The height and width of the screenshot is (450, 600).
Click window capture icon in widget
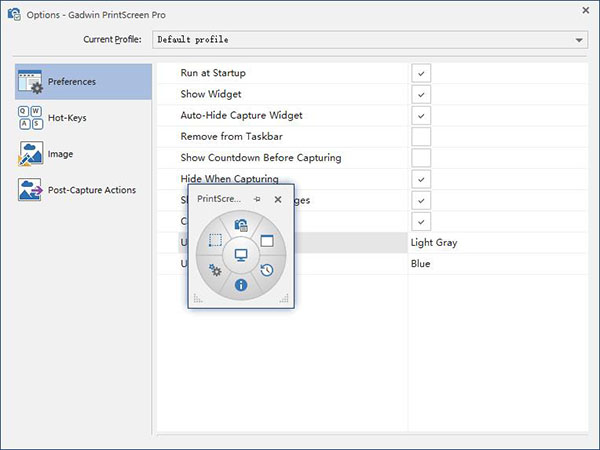pyautogui.click(x=267, y=241)
